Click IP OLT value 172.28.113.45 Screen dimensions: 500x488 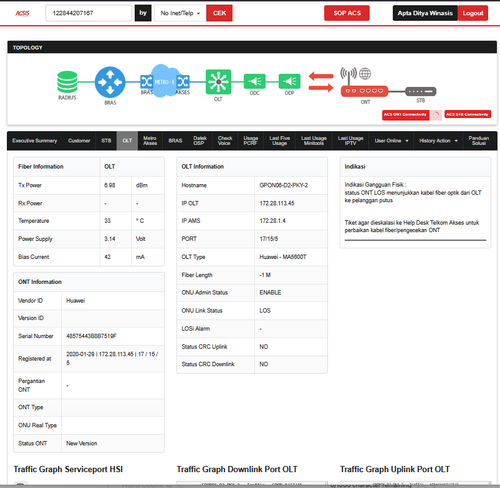tap(277, 203)
